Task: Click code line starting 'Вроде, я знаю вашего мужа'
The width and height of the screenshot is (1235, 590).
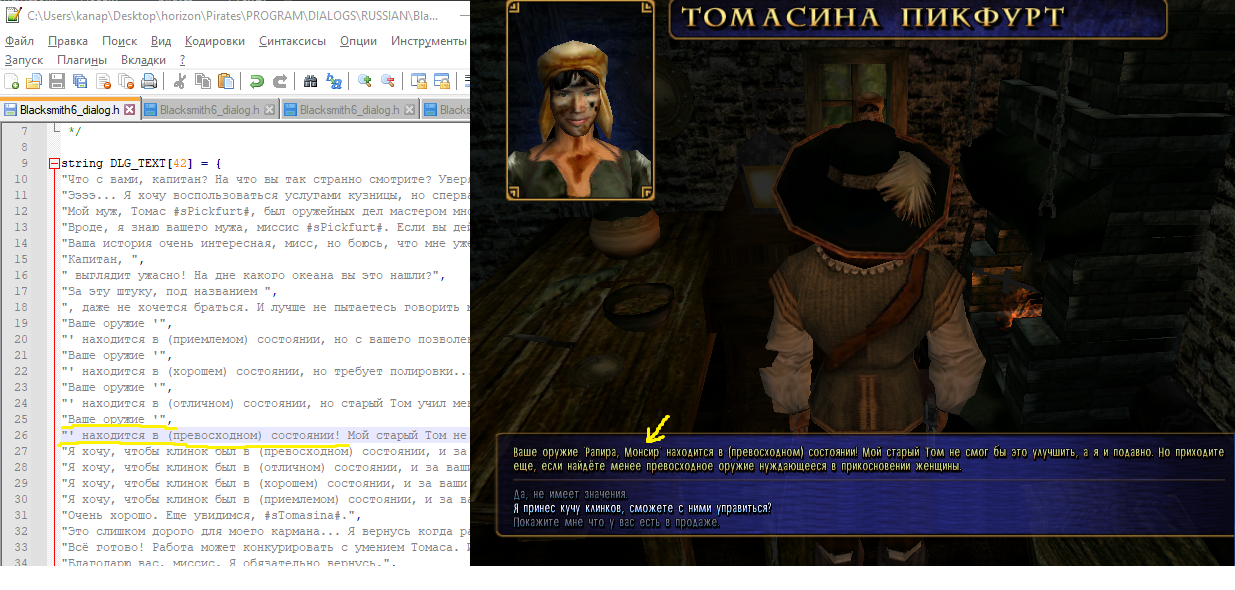Action: 264,227
